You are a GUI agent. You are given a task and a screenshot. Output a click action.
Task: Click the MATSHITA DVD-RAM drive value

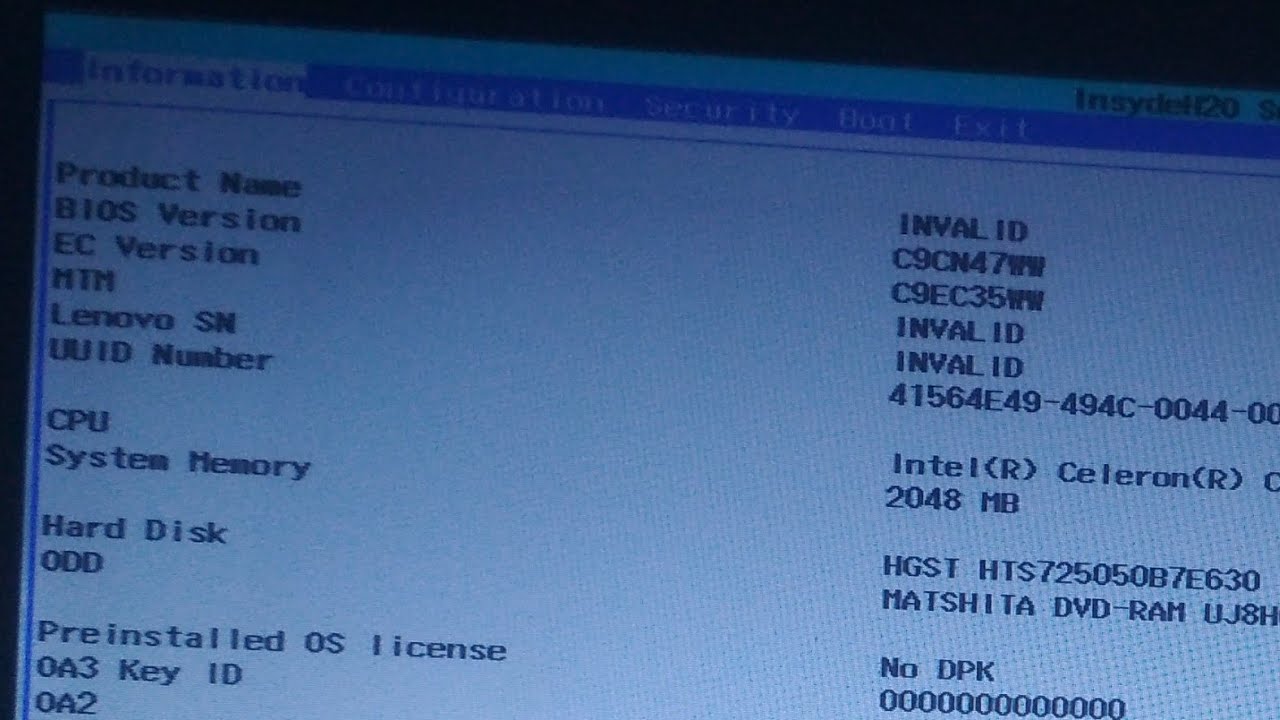1081,606
